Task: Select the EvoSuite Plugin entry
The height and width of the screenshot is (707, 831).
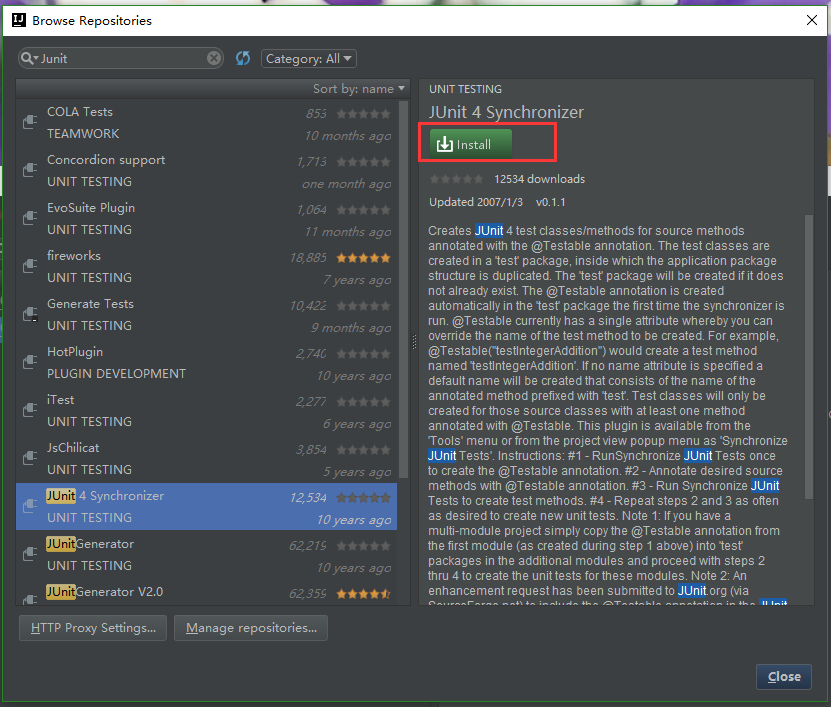Action: pos(207,218)
